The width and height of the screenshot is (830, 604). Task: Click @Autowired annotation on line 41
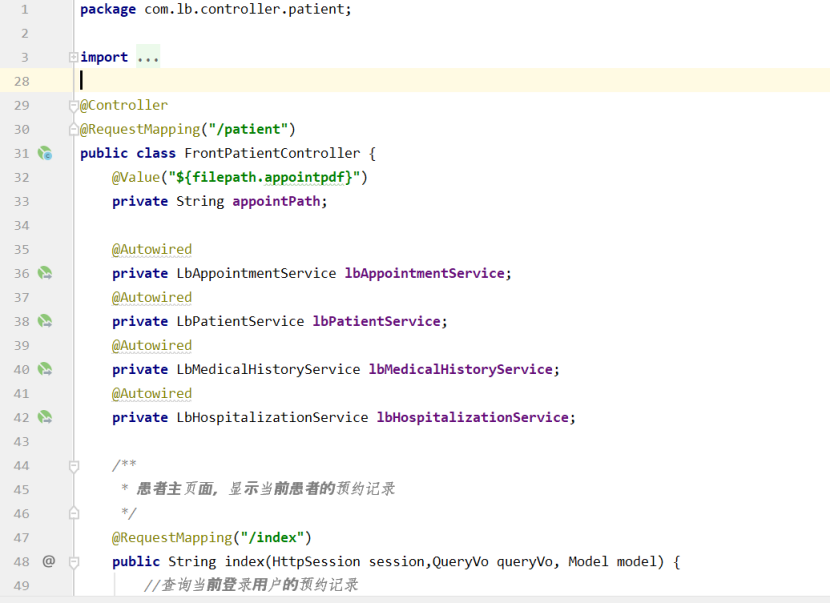pos(152,394)
